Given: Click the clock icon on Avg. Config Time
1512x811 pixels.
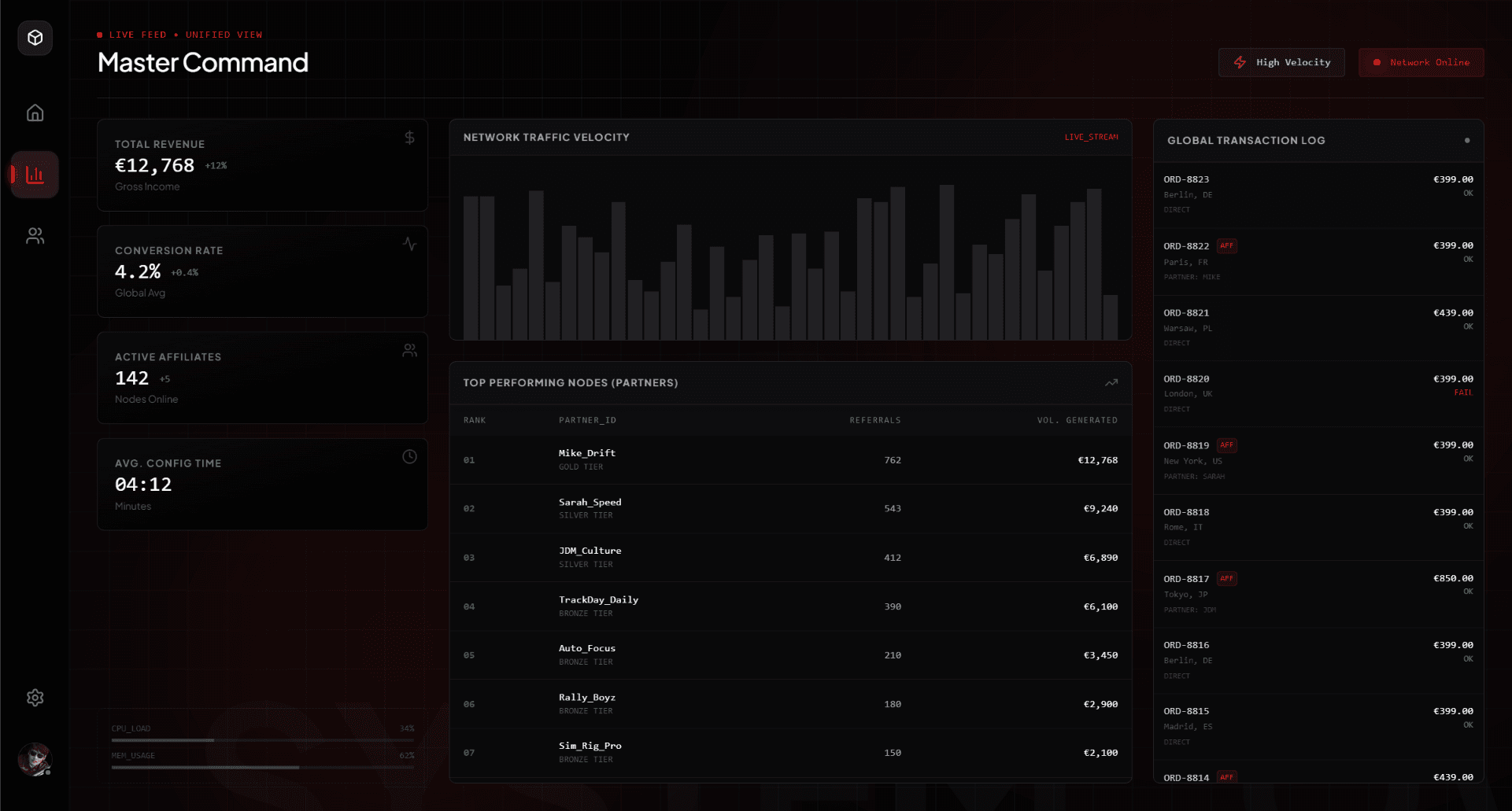Looking at the screenshot, I should click(x=409, y=457).
